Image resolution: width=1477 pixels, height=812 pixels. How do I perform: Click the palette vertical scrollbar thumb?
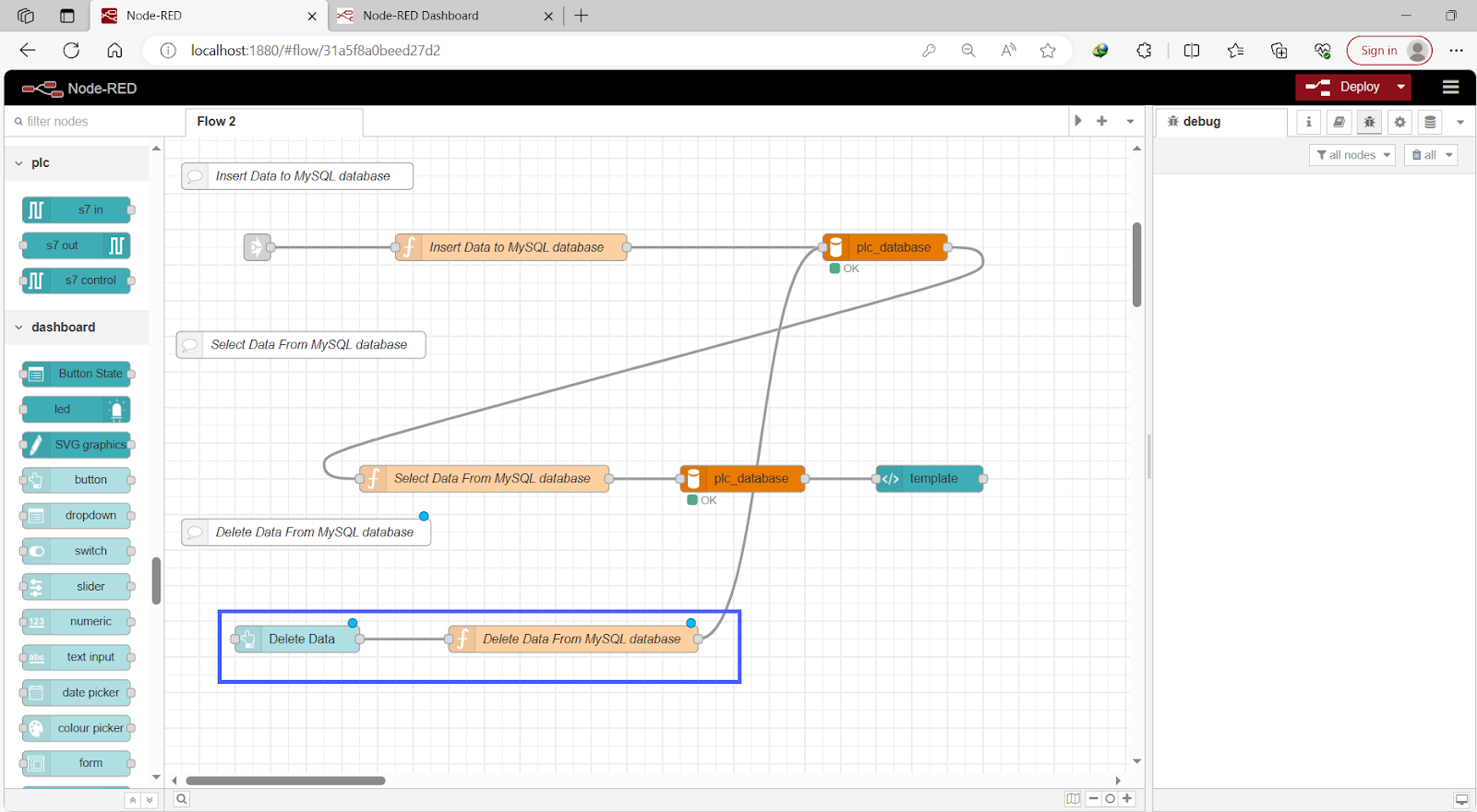(156, 580)
